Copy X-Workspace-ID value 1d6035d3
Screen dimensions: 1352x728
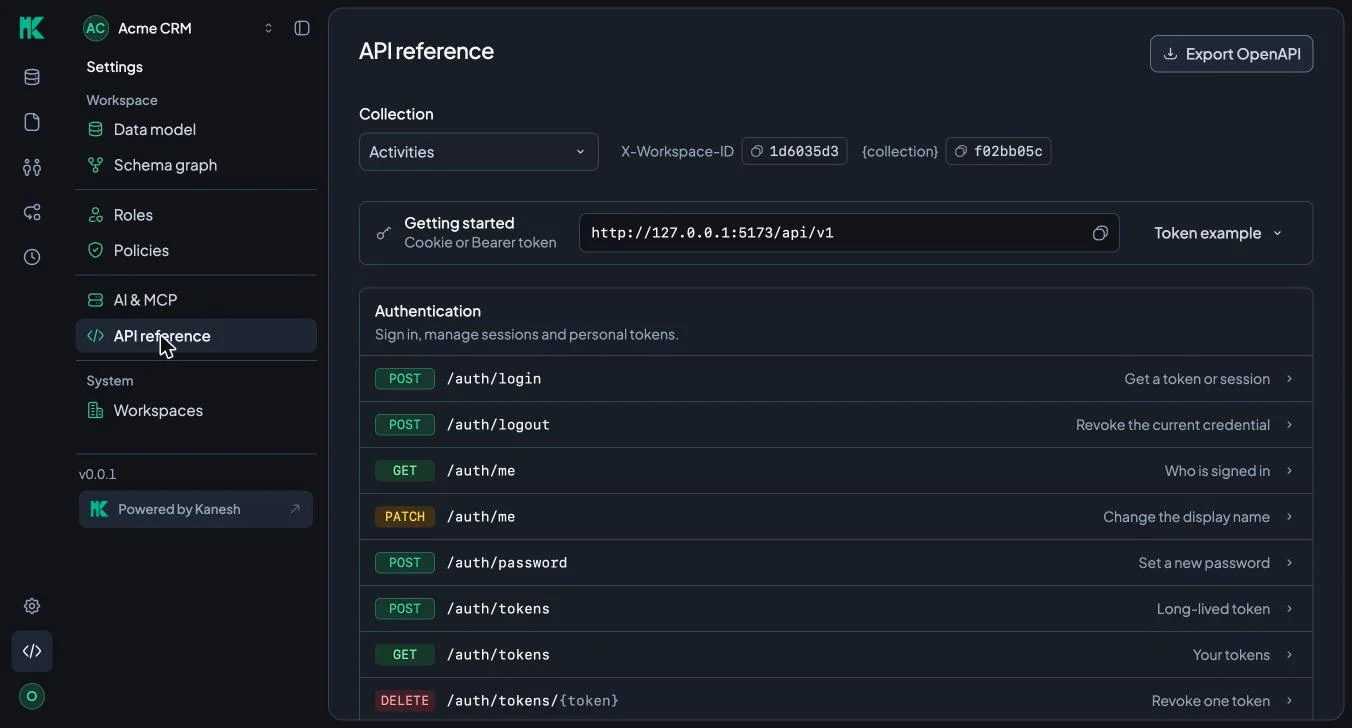794,151
